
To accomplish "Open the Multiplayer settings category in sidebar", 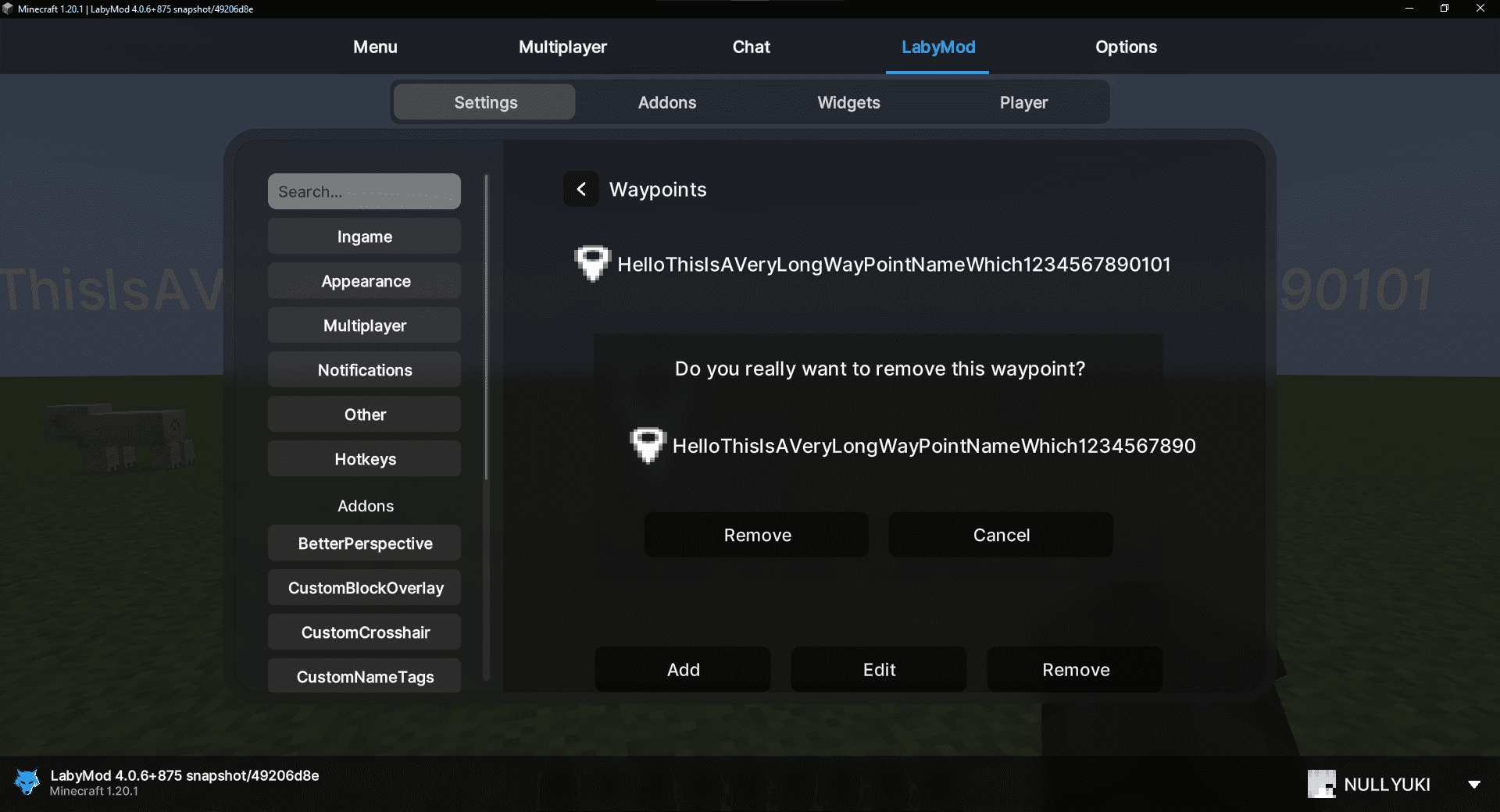I will point(364,325).
